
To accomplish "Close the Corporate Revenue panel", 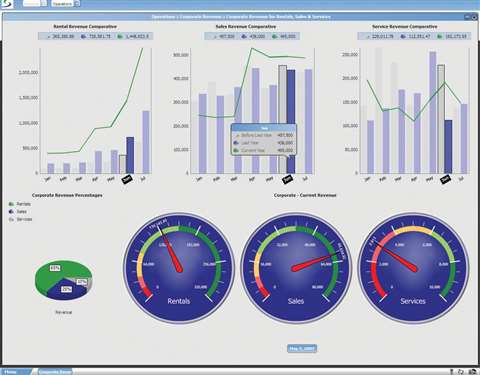I will (474, 17).
